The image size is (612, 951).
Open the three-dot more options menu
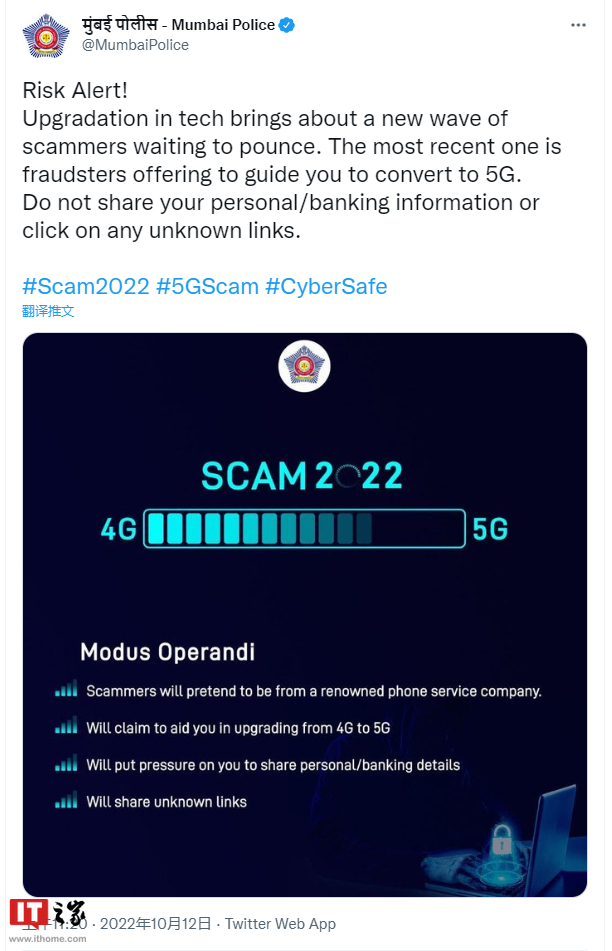[x=578, y=25]
